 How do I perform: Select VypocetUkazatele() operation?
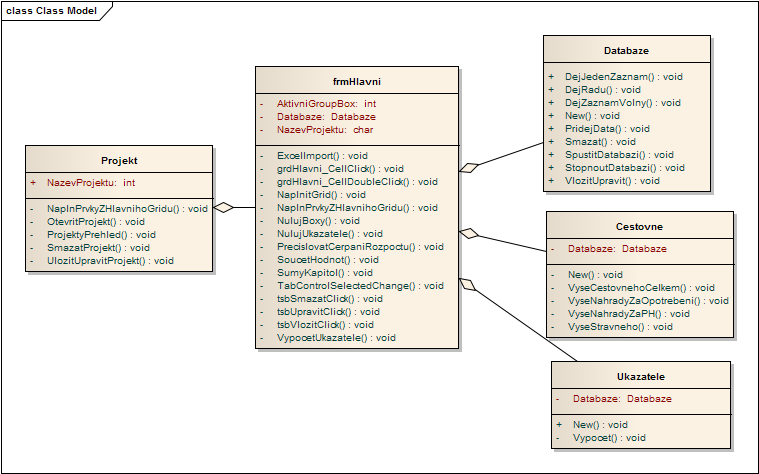[336, 338]
